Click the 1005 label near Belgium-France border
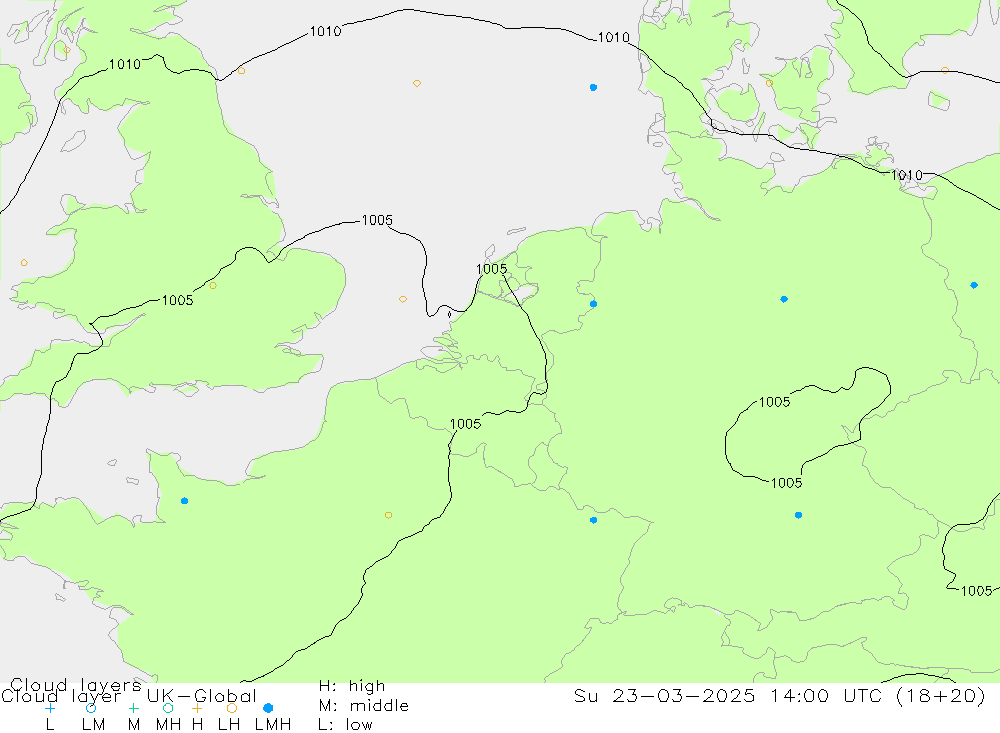Screen dimensions: 1000x733 tap(466, 424)
